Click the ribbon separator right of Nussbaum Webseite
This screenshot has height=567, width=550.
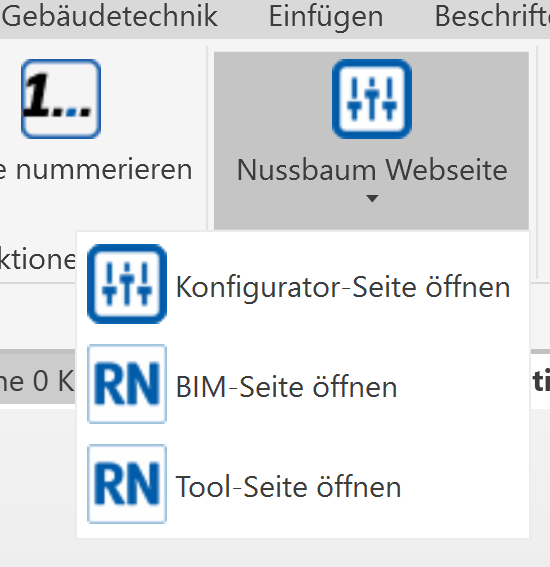[x=537, y=163]
